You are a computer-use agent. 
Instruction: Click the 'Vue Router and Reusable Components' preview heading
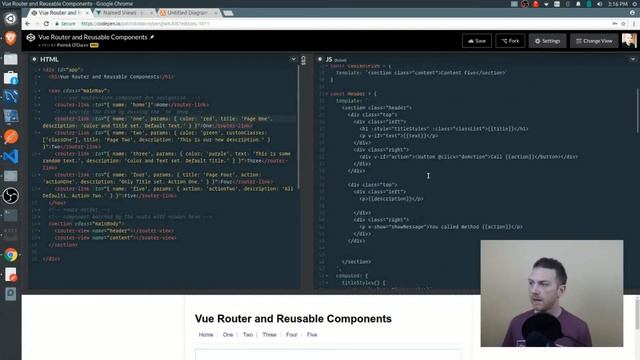(x=293, y=319)
